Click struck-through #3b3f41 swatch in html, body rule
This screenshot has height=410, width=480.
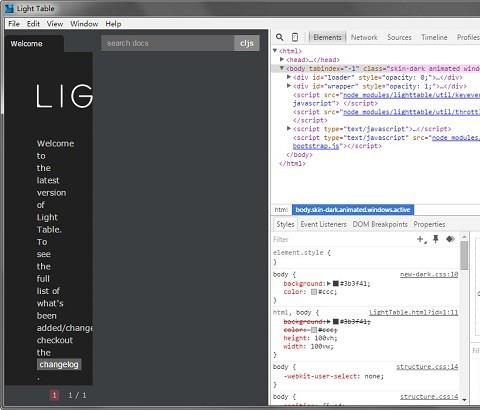click(336, 321)
